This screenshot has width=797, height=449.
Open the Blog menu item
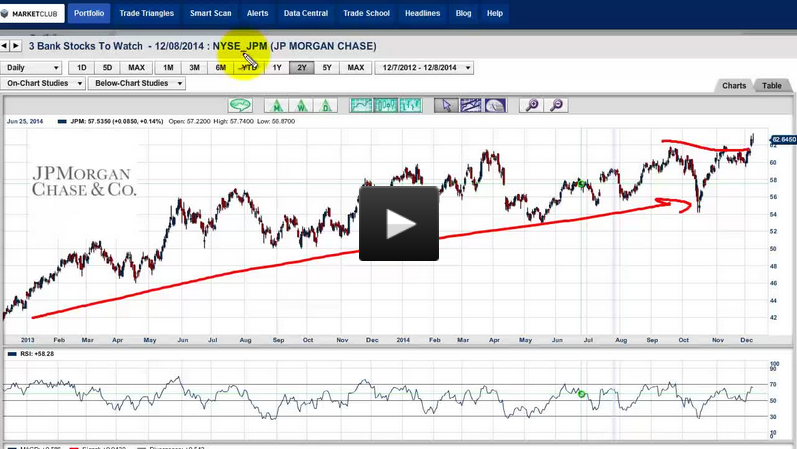coord(463,13)
